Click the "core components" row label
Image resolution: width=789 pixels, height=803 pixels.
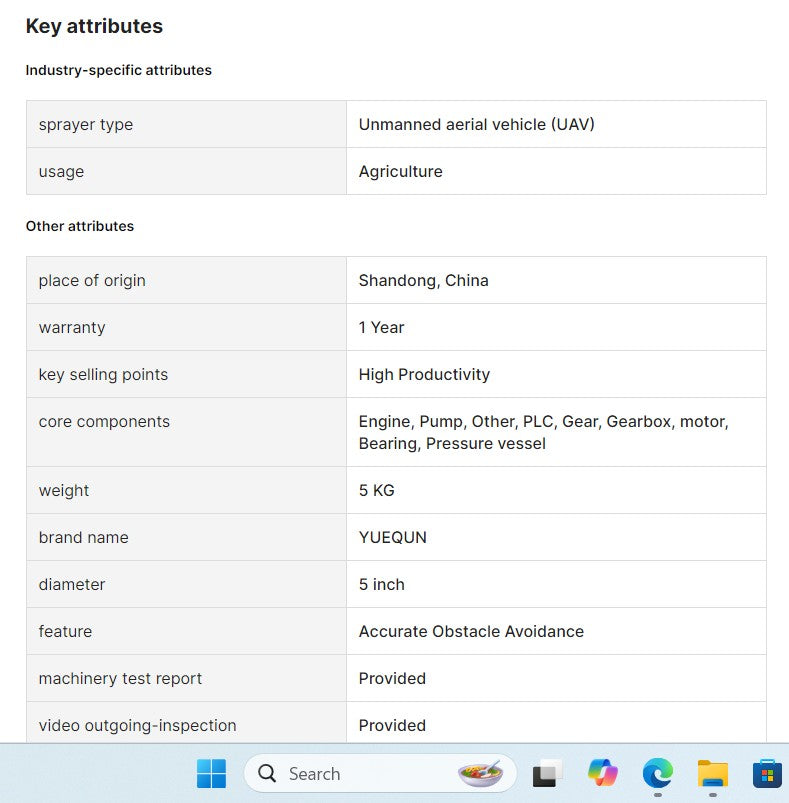tap(104, 421)
